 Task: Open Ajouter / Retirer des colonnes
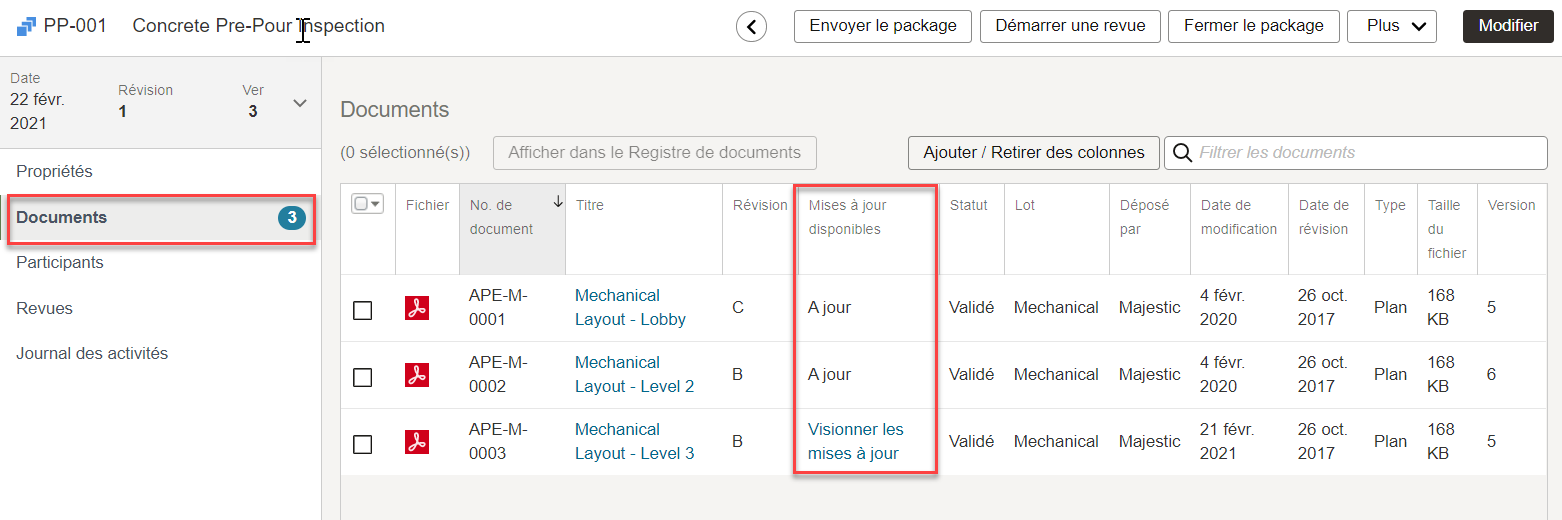point(1033,153)
